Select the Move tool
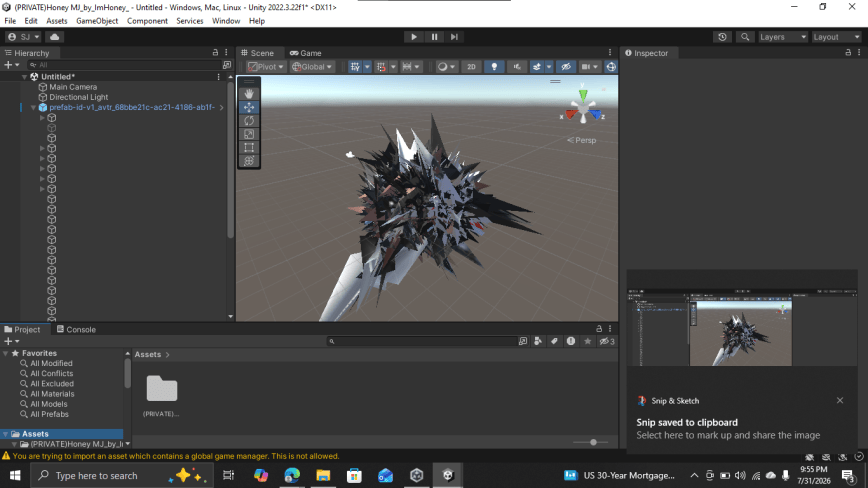This screenshot has width=868, height=488. [249, 107]
